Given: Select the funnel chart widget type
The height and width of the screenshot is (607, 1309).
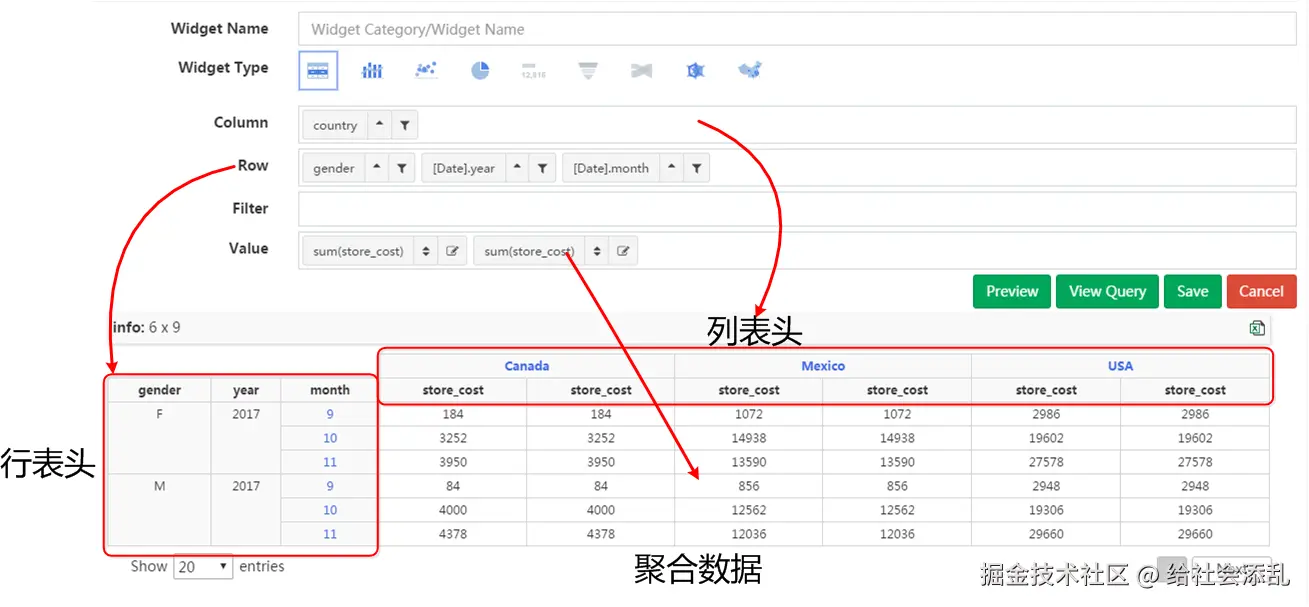Looking at the screenshot, I should click(x=588, y=70).
